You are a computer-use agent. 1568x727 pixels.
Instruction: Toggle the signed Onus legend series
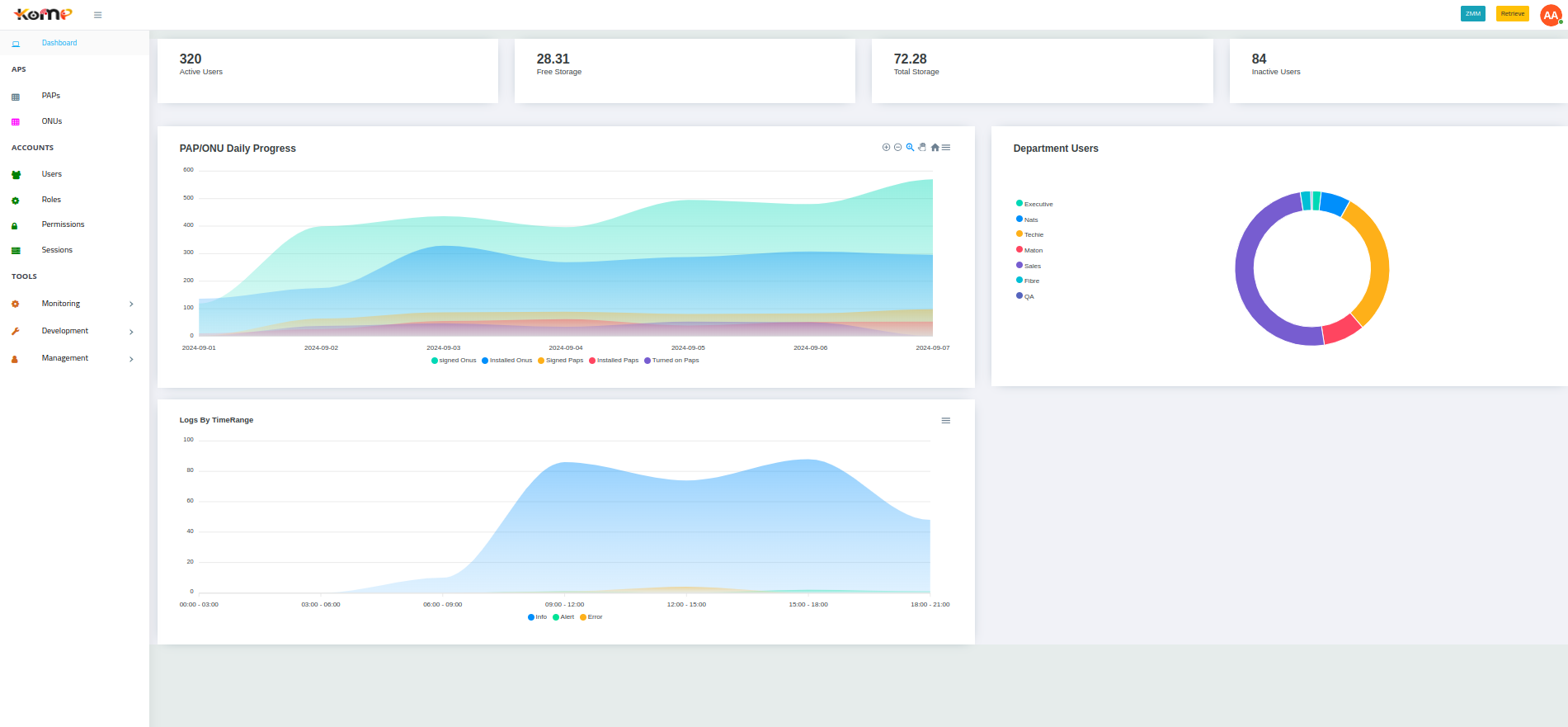pos(454,361)
